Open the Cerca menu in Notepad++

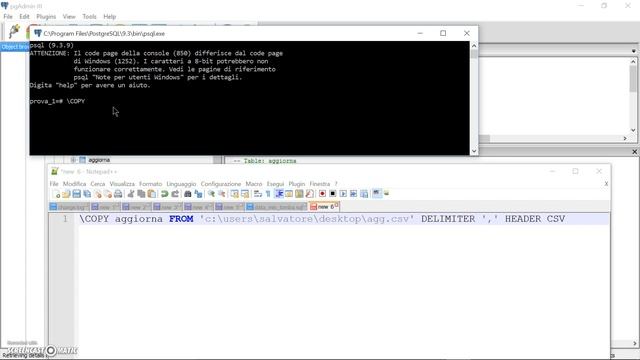(98, 184)
